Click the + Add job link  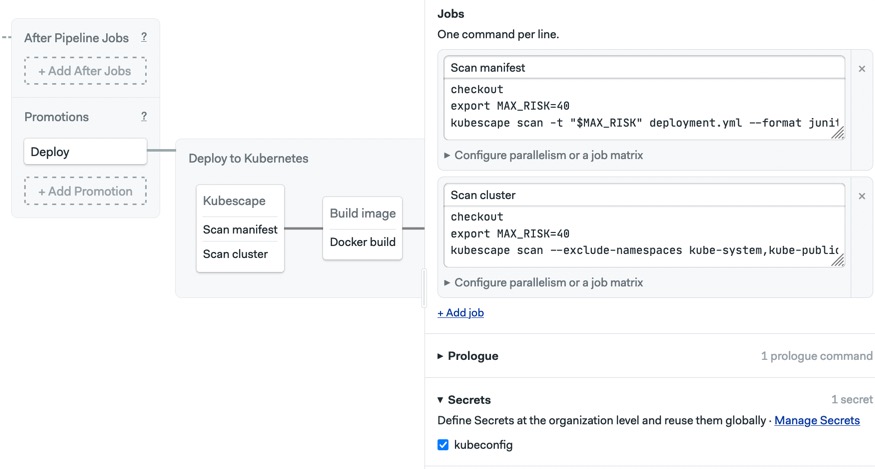(x=461, y=313)
